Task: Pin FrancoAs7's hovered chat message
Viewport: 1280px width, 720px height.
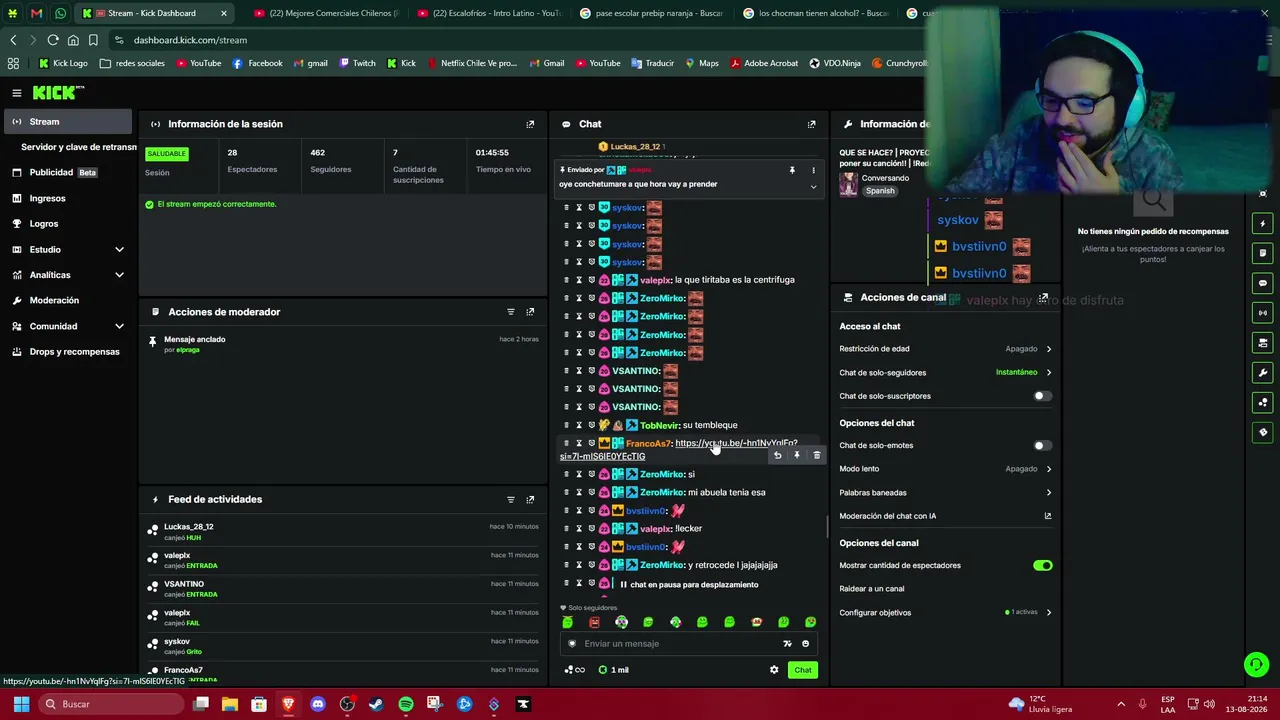Action: point(797,455)
